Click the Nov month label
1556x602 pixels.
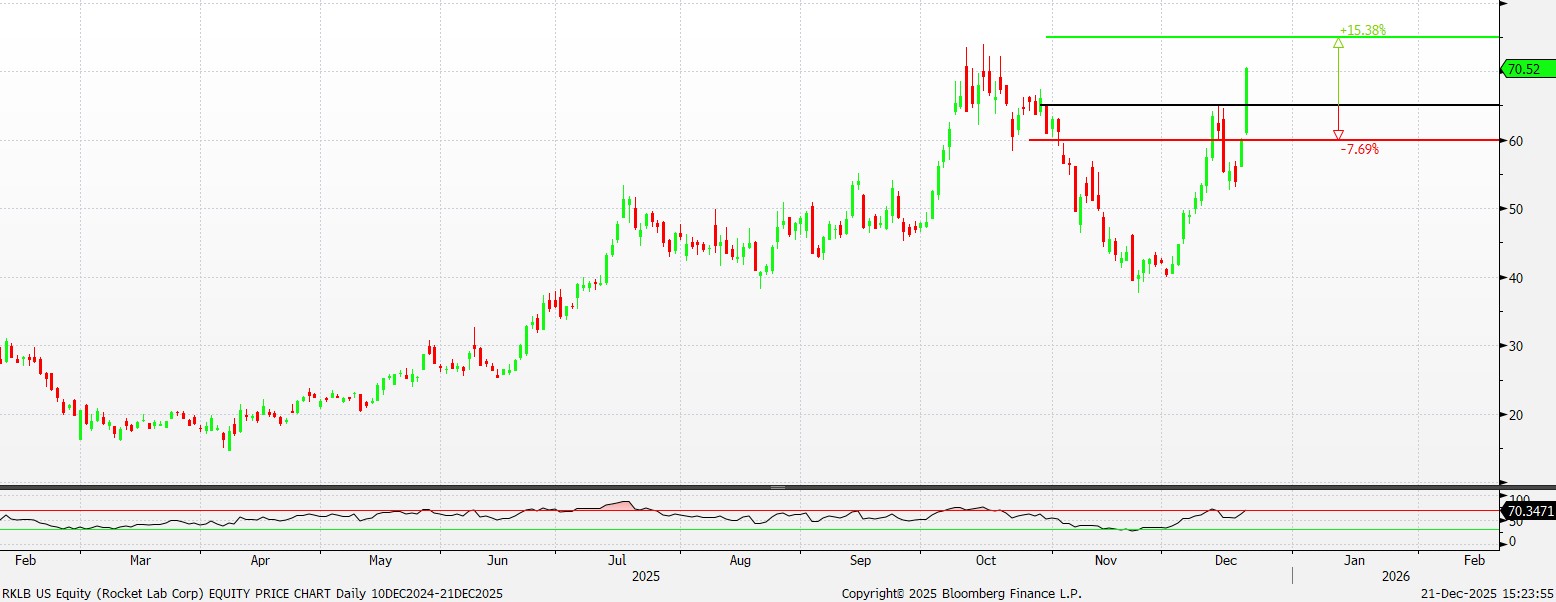[x=1104, y=561]
